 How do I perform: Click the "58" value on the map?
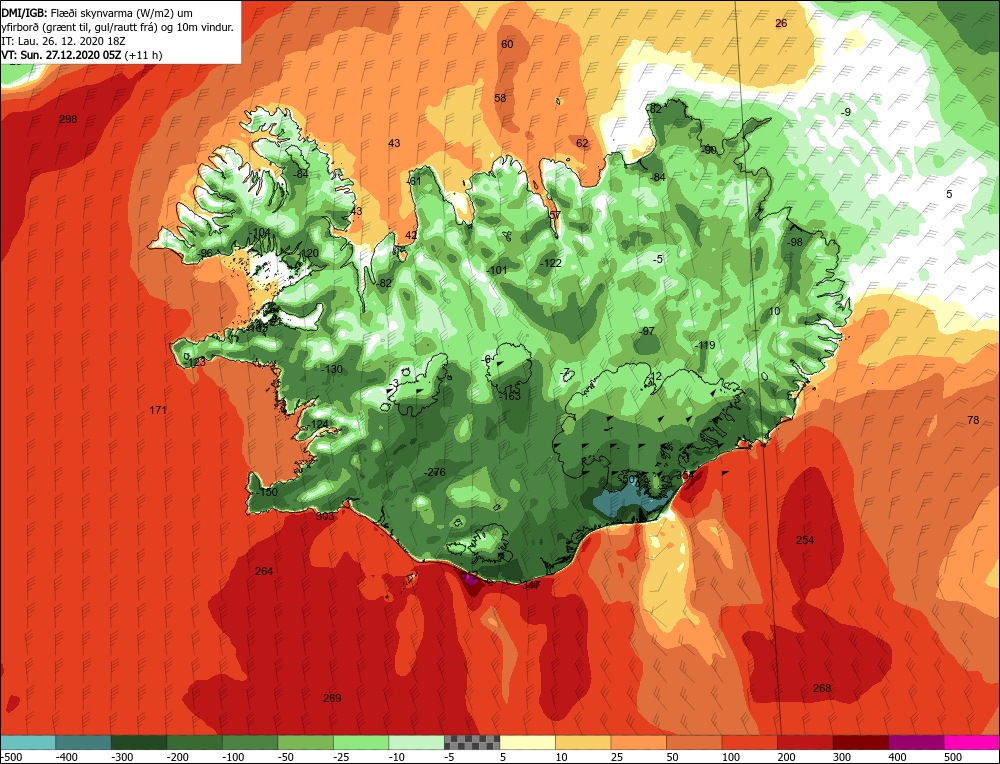pyautogui.click(x=500, y=98)
